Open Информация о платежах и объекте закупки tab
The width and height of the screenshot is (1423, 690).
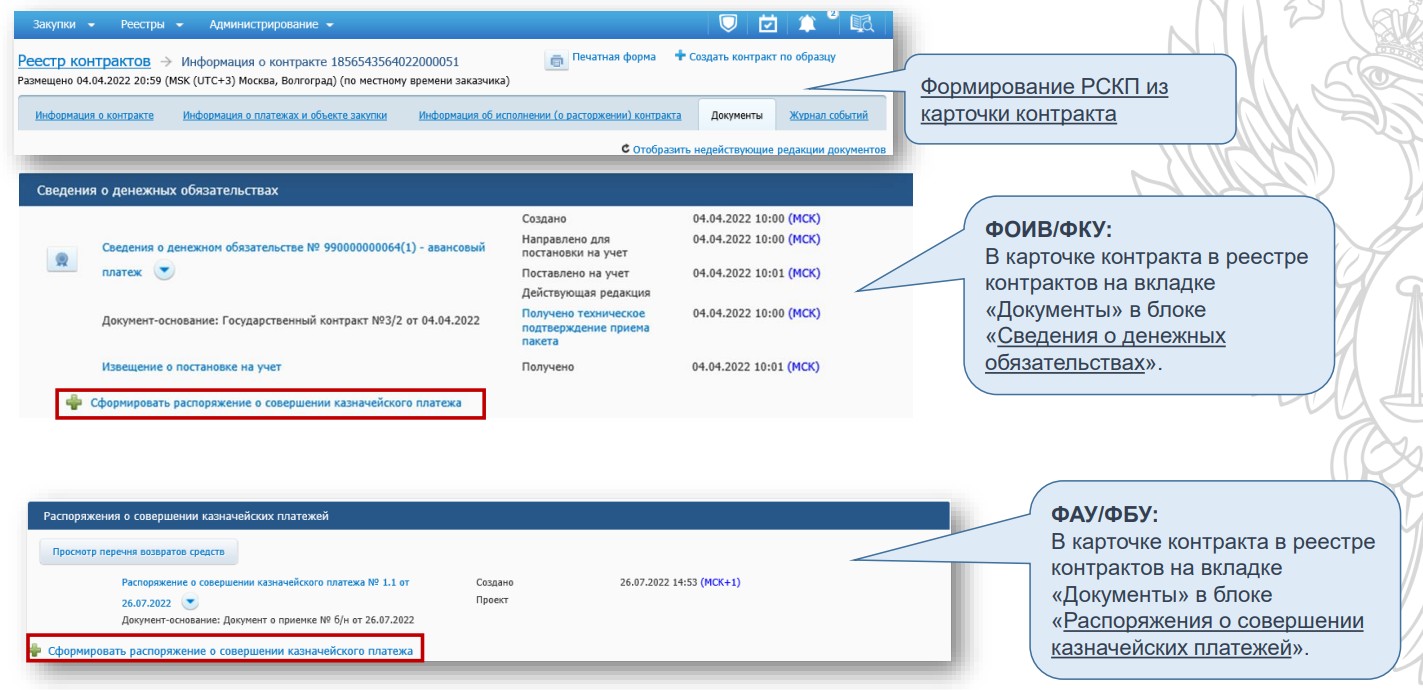(x=285, y=116)
